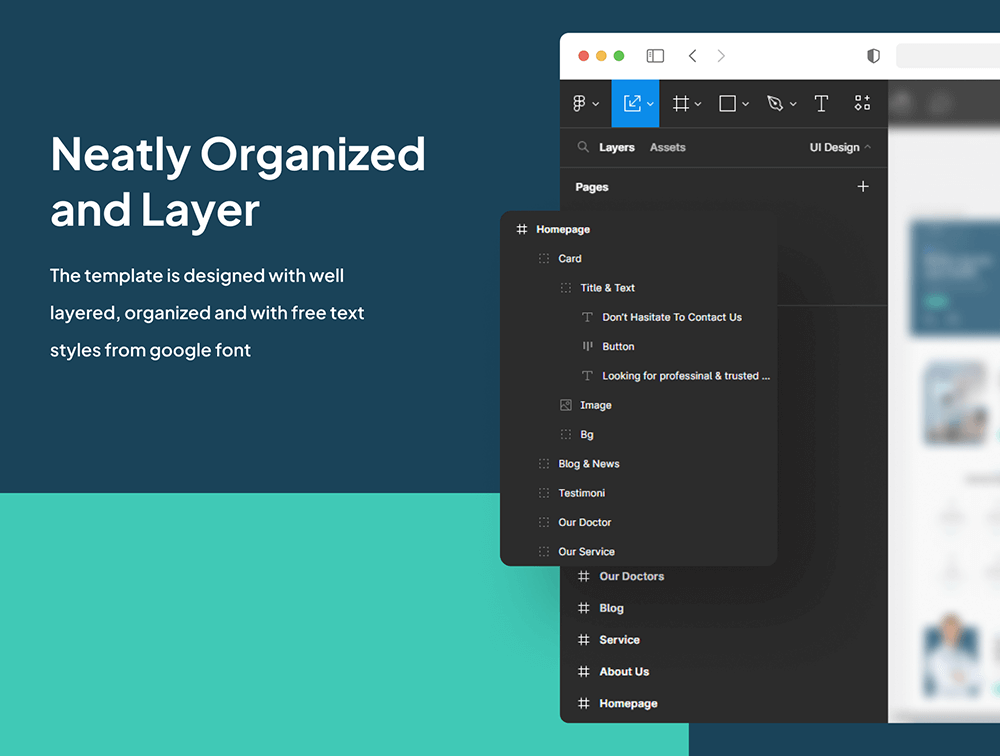Select the Pen tool

[775, 103]
